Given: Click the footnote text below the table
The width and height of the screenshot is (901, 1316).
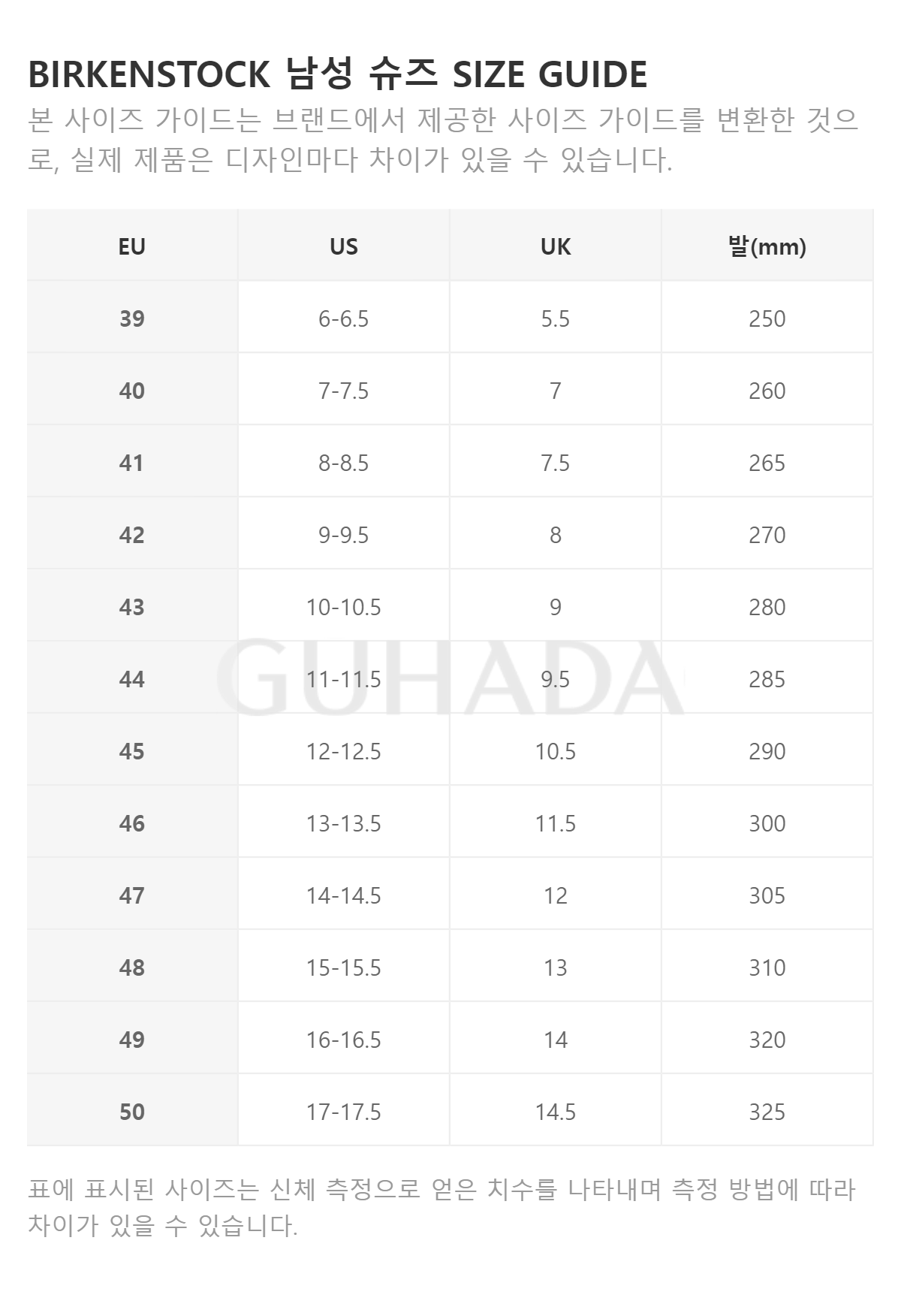Looking at the screenshot, I should (x=441, y=1207).
